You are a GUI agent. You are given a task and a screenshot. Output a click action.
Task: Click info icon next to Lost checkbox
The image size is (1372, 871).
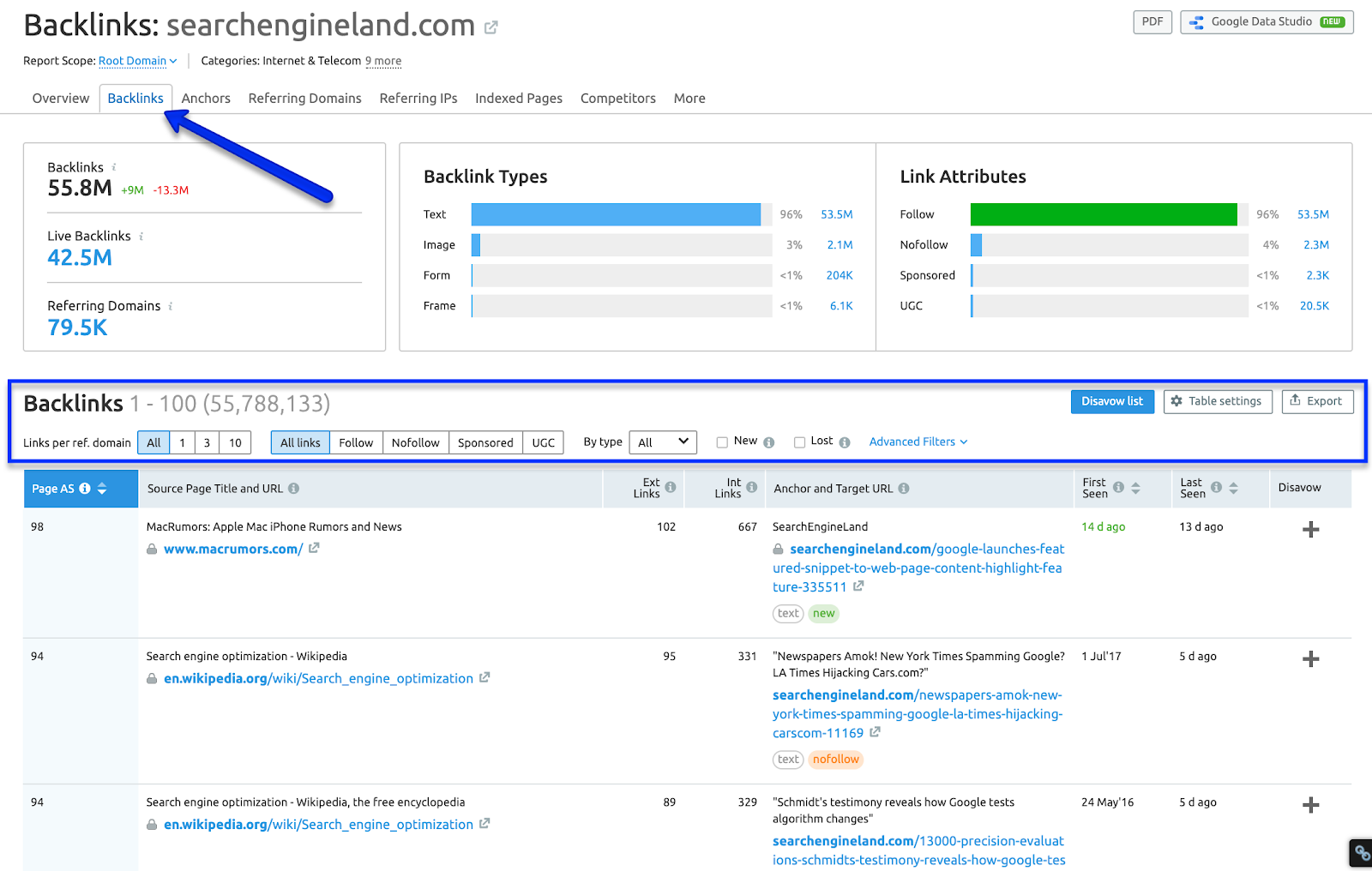point(845,442)
